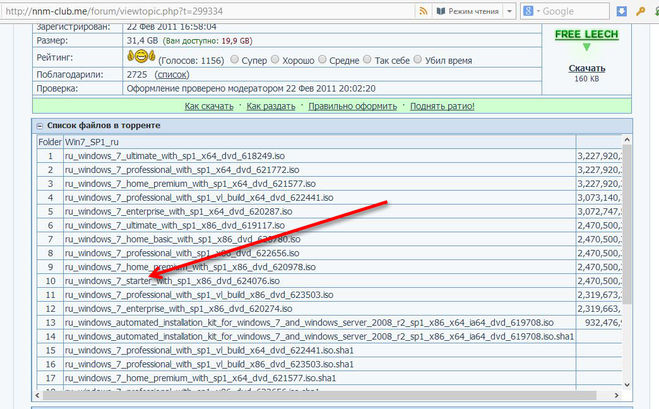Click the key icon in browser toolbar
659x409 pixels.
point(641,11)
